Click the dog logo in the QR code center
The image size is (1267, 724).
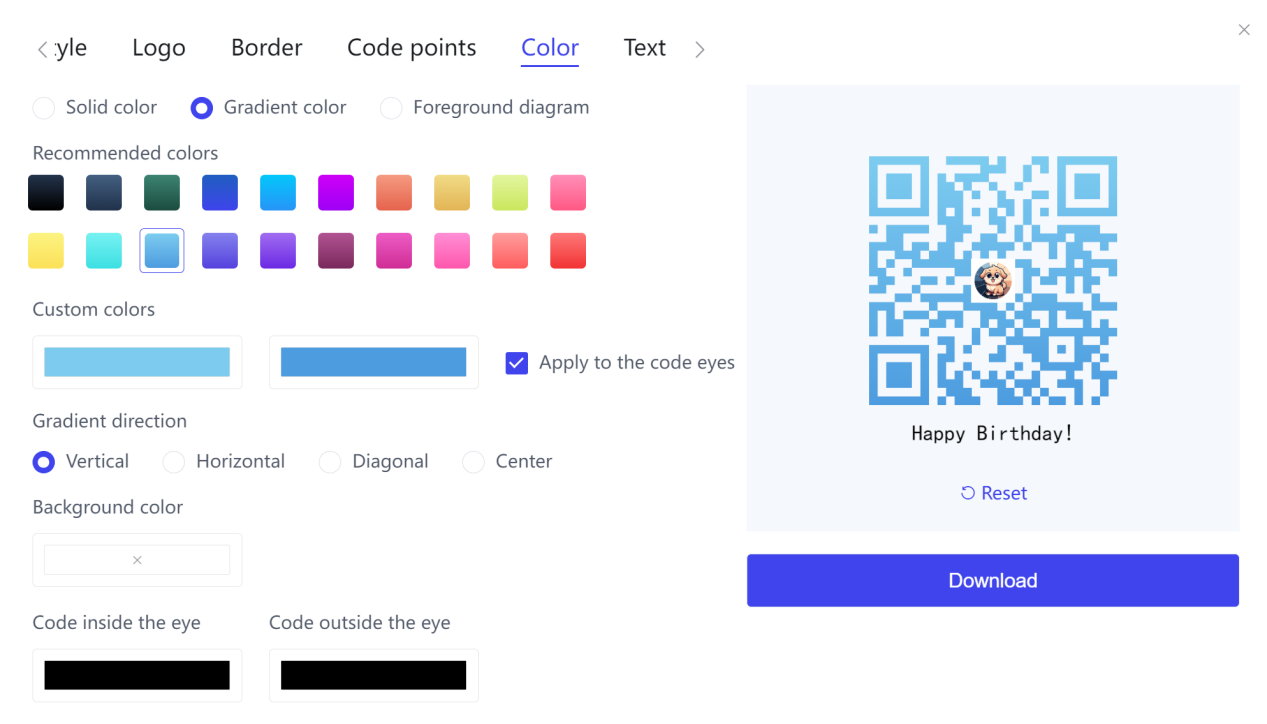993,280
